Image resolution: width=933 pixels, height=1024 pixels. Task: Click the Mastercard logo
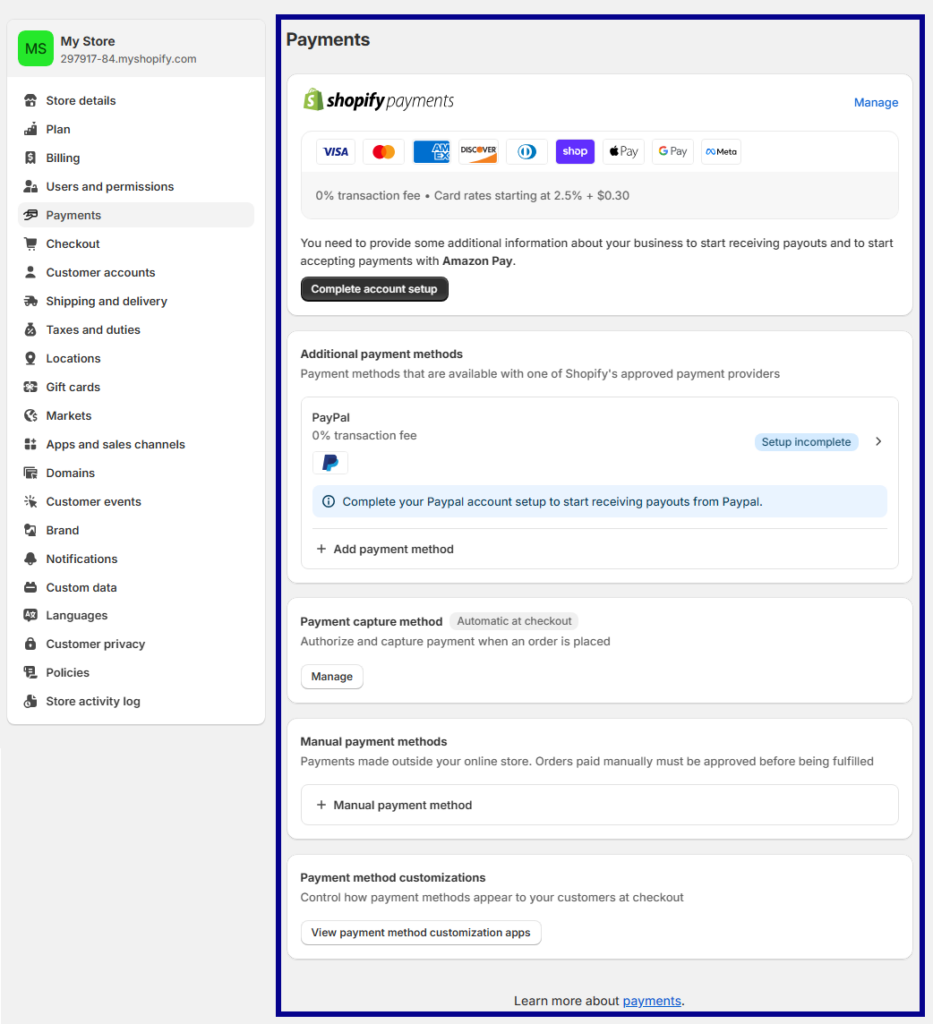(x=383, y=152)
